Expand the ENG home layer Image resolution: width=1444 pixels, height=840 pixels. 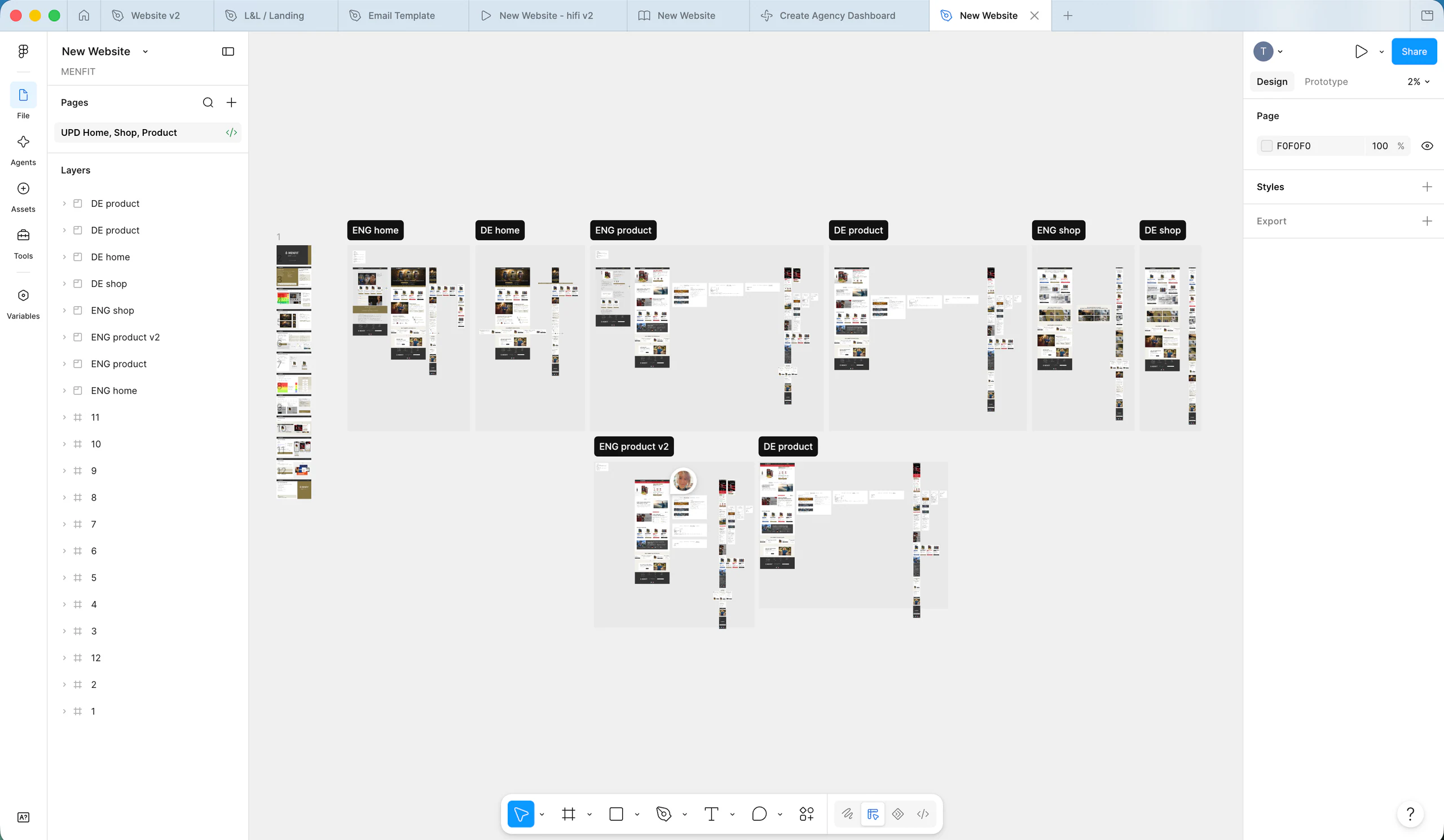64,391
